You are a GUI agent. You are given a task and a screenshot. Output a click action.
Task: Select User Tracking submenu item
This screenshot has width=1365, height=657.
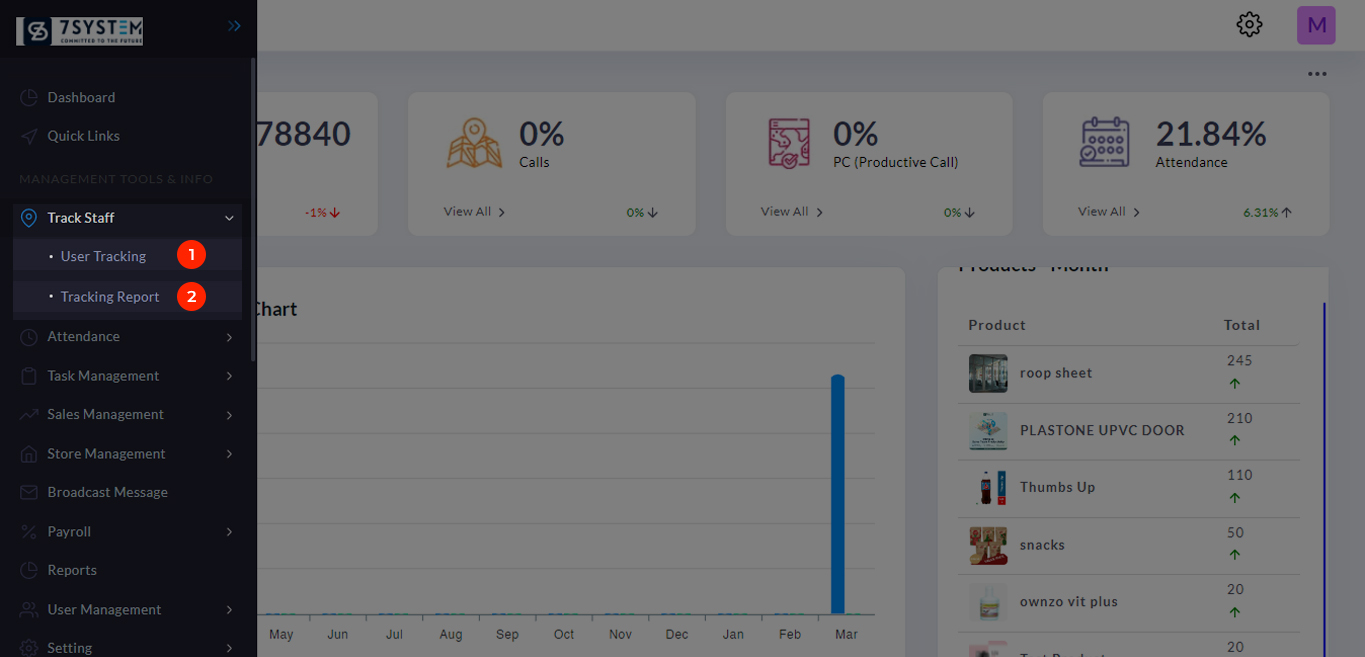click(x=103, y=256)
